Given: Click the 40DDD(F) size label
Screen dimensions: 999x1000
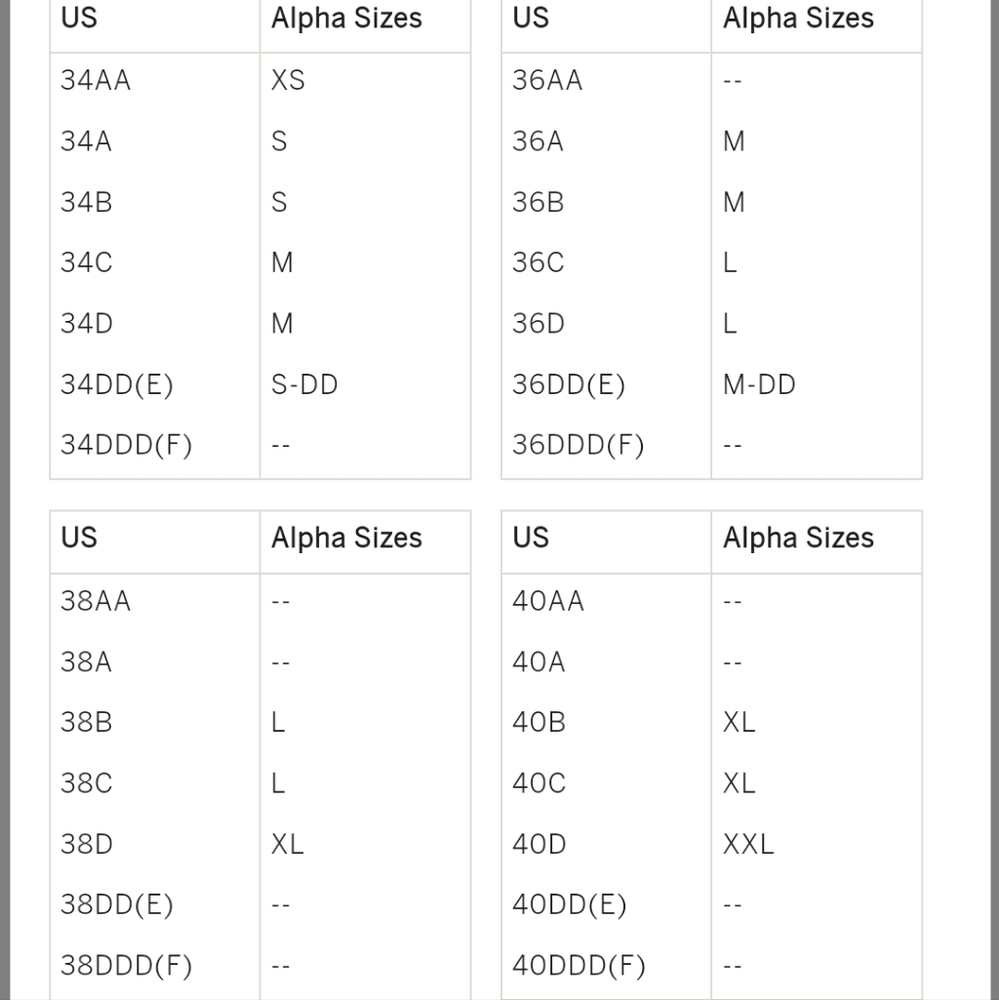Looking at the screenshot, I should coord(579,966).
